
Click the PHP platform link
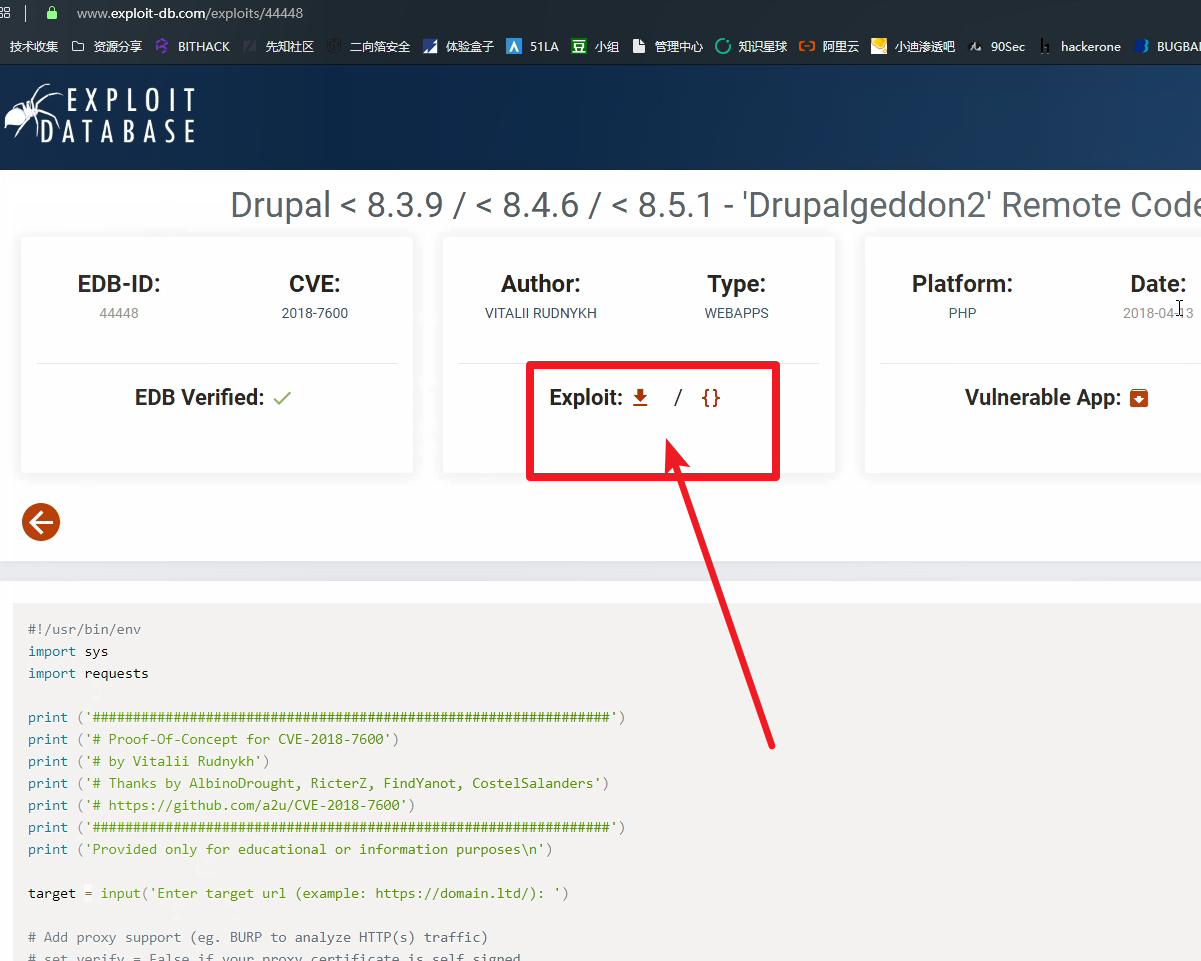click(962, 313)
